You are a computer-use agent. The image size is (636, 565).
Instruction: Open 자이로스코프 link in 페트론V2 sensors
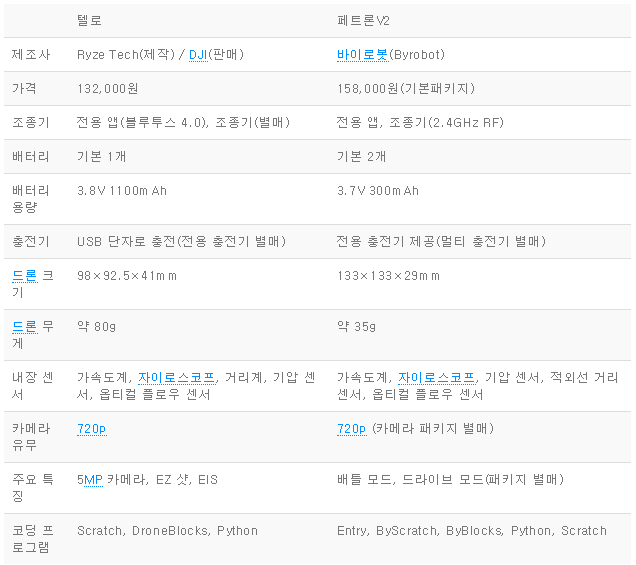point(436,378)
